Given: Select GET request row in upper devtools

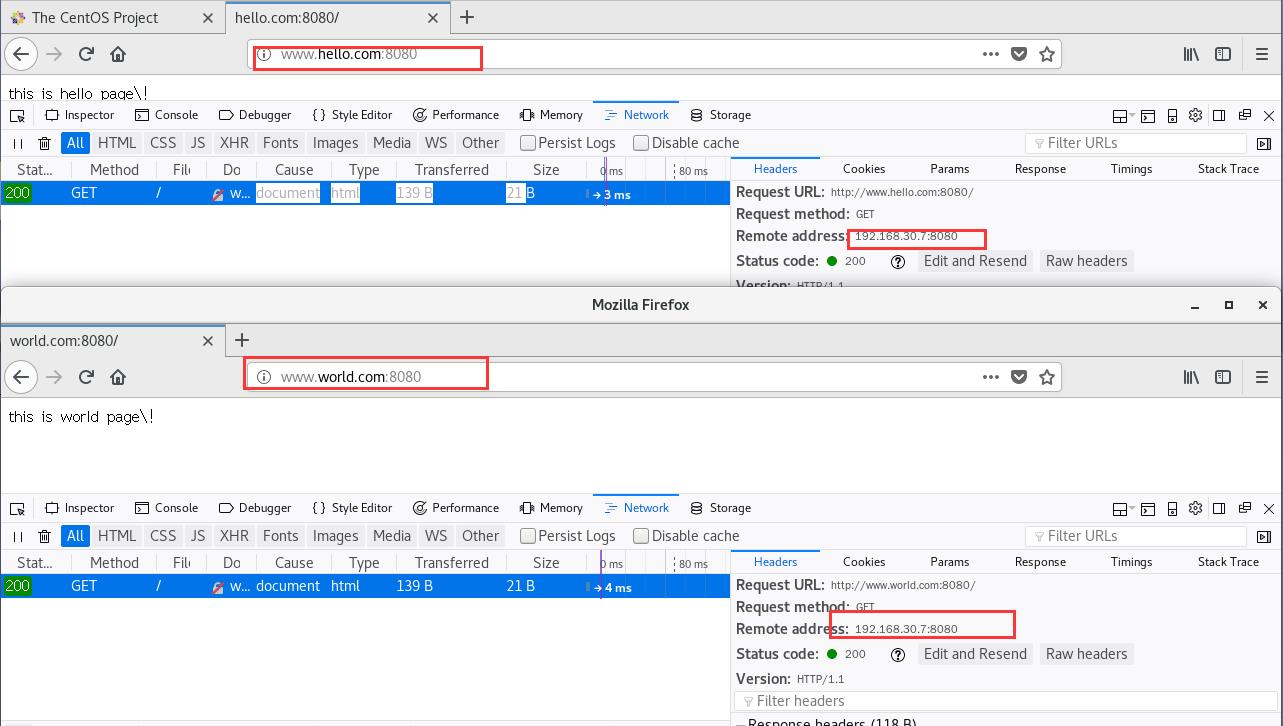Looking at the screenshot, I should [365, 193].
